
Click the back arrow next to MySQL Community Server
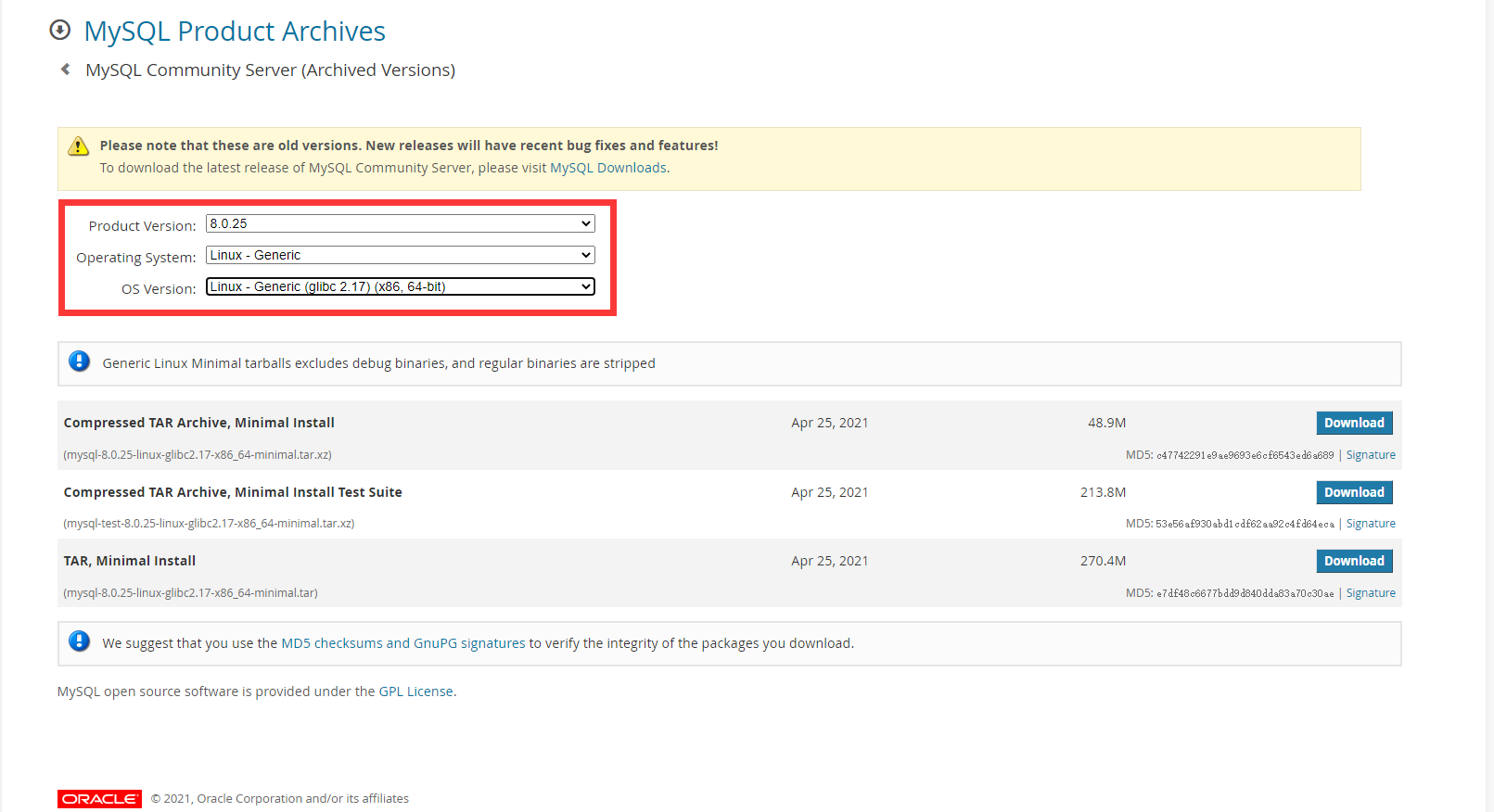tap(65, 70)
